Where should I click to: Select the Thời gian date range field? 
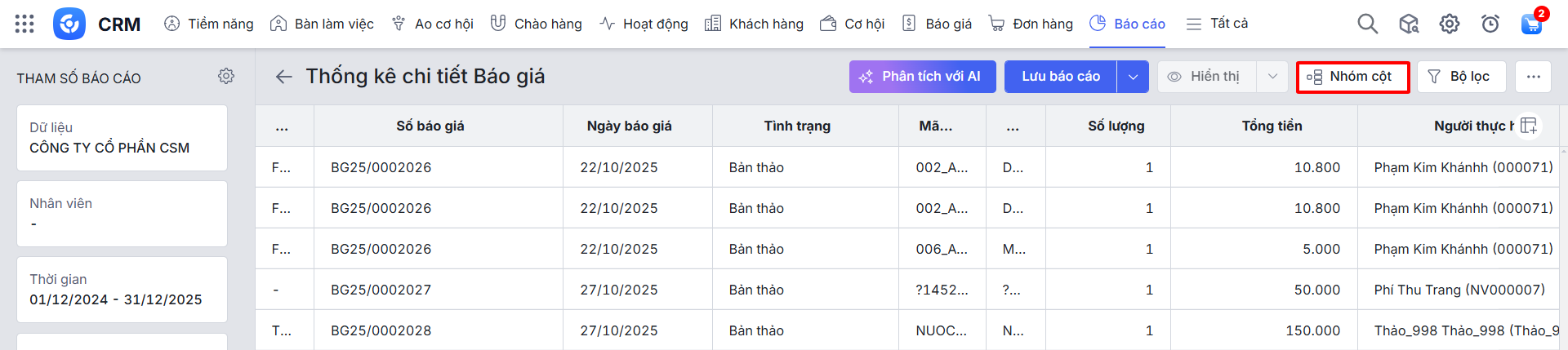pyautogui.click(x=122, y=290)
